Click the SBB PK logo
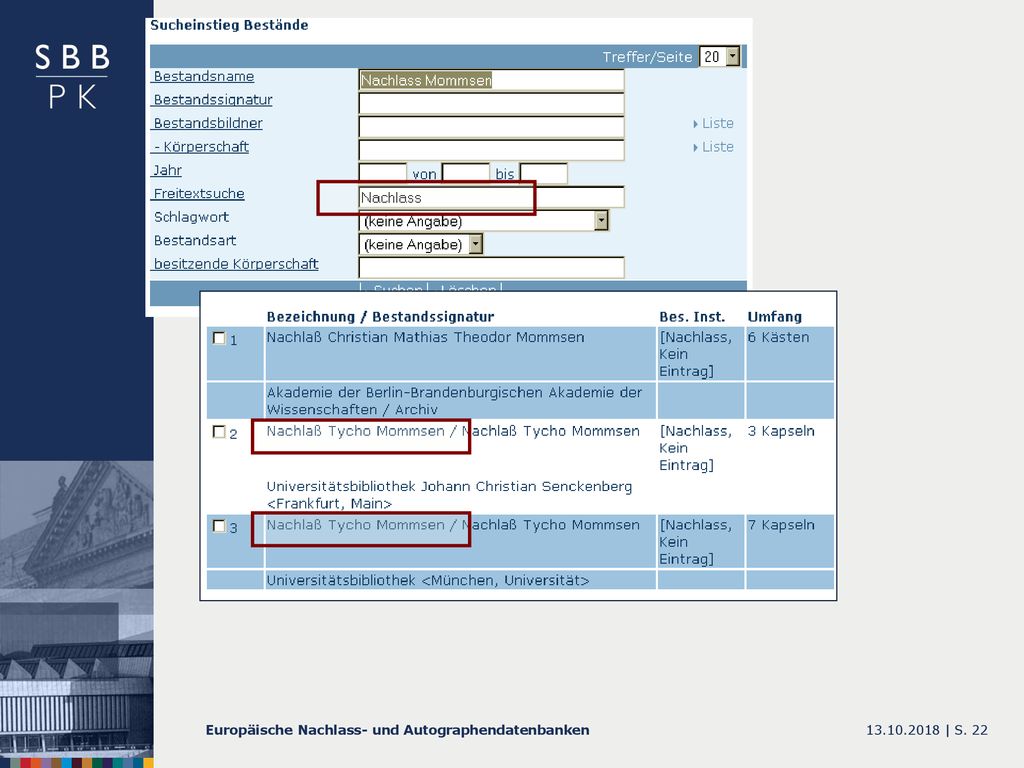The image size is (1024, 768). [x=72, y=76]
